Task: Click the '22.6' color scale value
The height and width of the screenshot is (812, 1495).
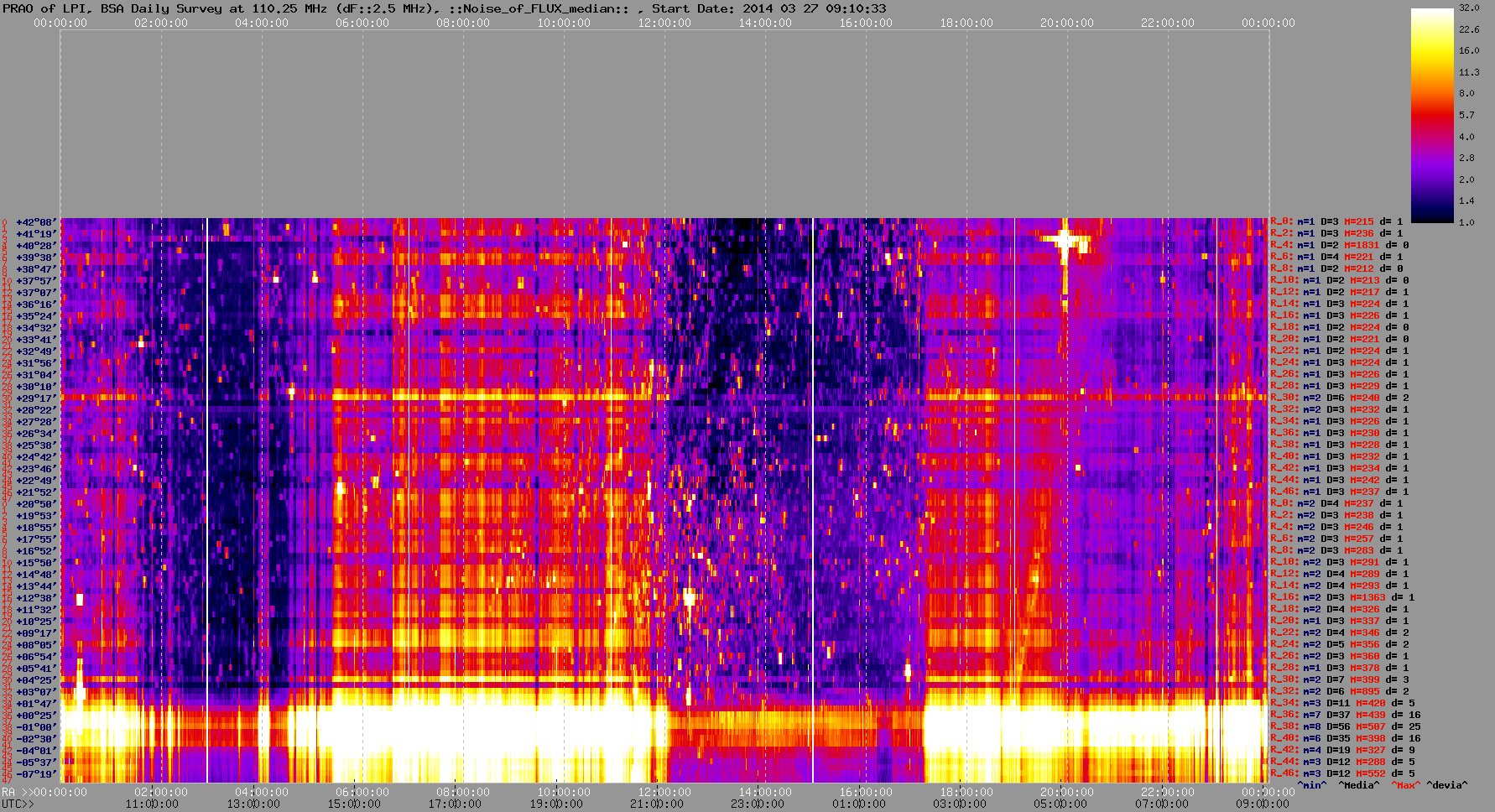Action: [x=1469, y=29]
